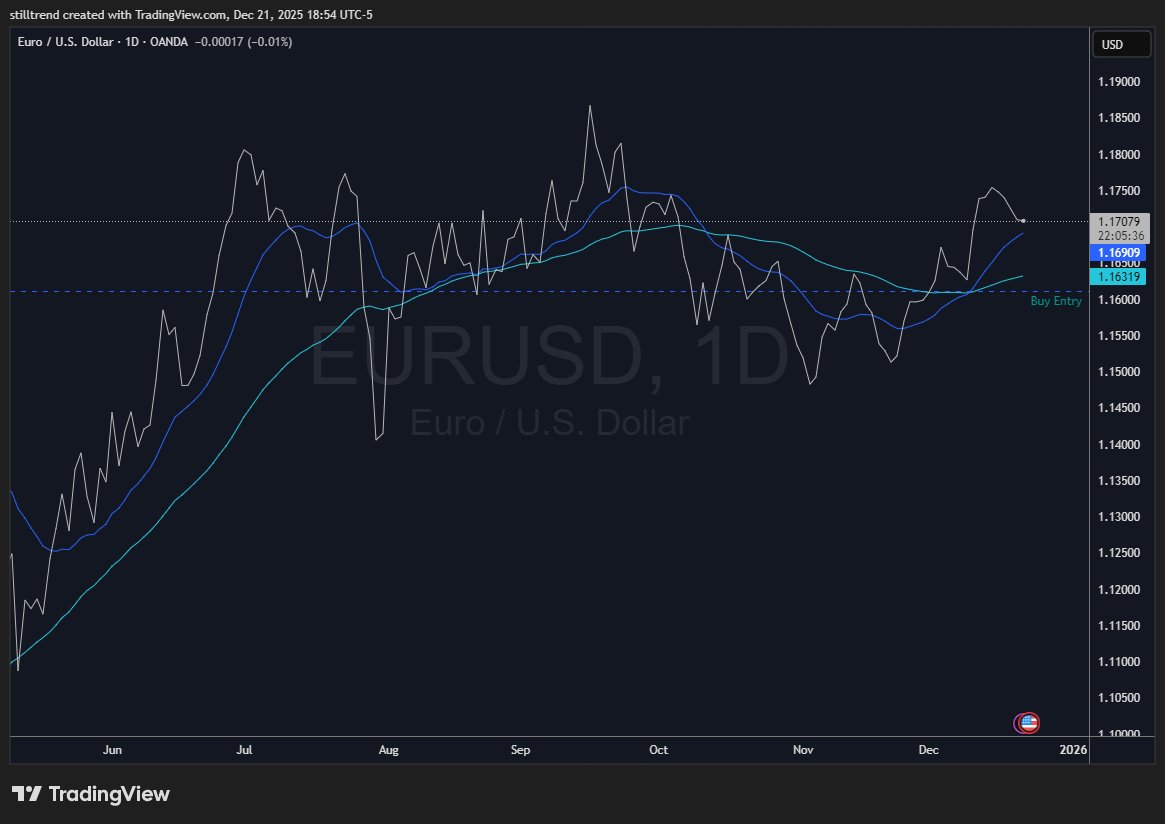The height and width of the screenshot is (824, 1165).
Task: Click the 'OANDA' source label
Action: tap(169, 42)
